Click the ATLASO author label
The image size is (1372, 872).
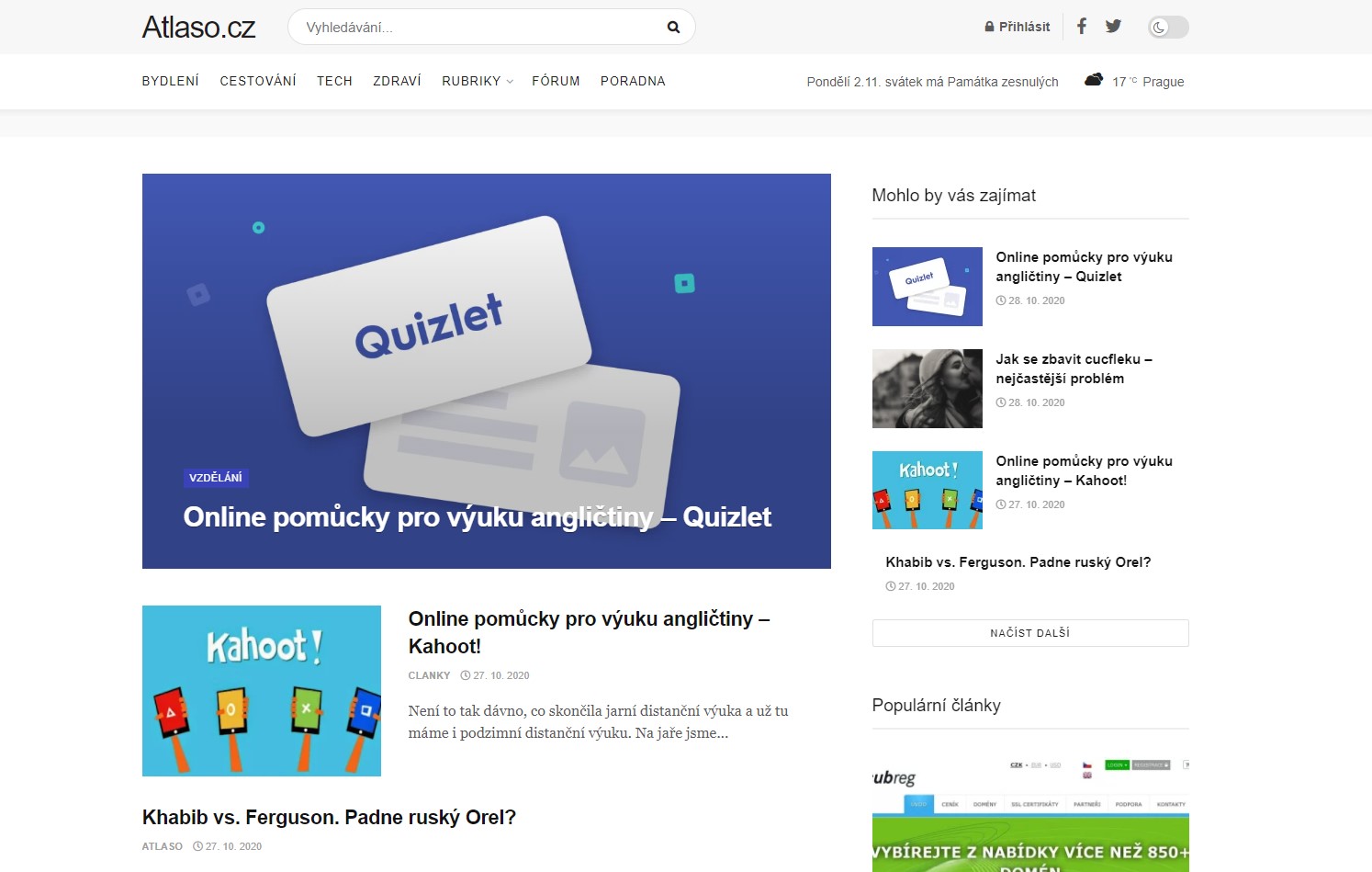click(163, 846)
